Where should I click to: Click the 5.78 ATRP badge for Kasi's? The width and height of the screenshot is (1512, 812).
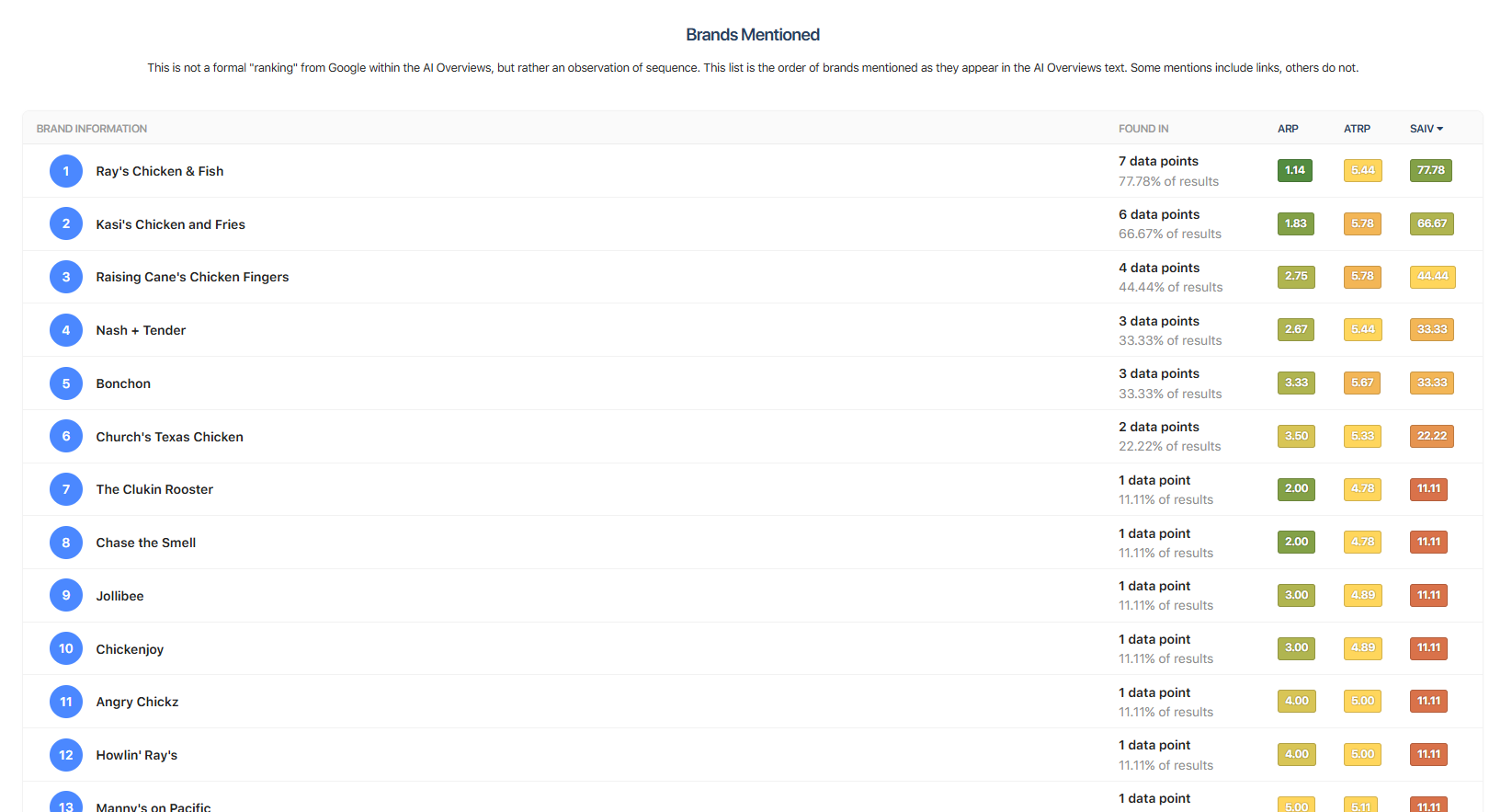[x=1362, y=223]
